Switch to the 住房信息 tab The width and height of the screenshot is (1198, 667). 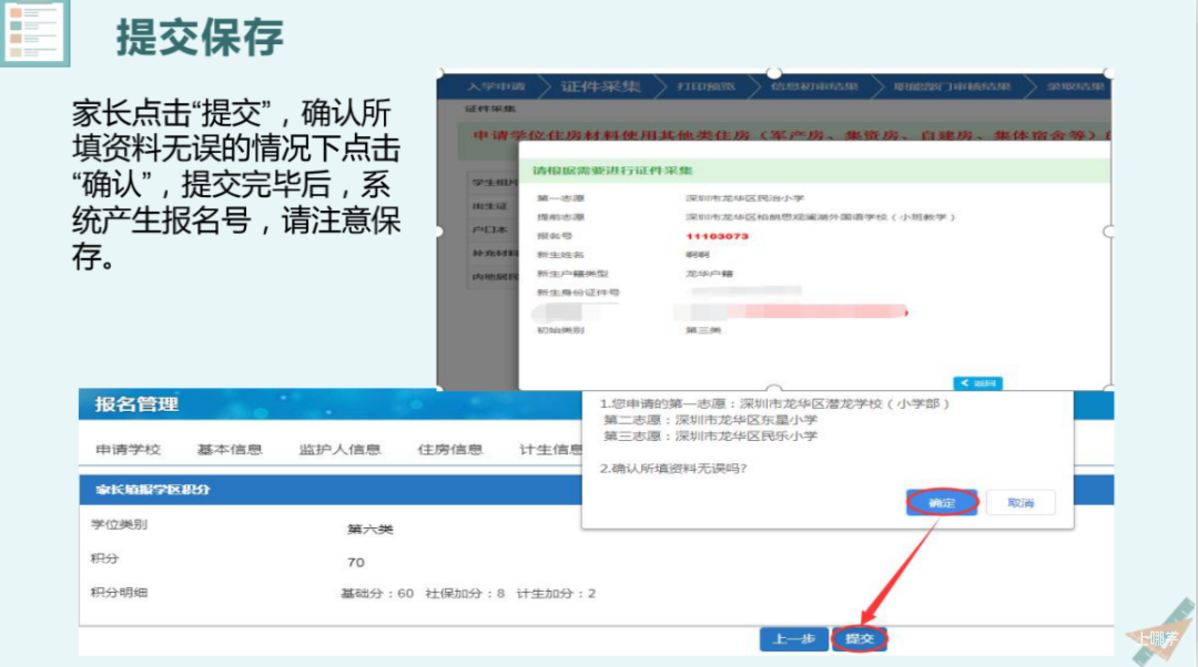click(449, 449)
